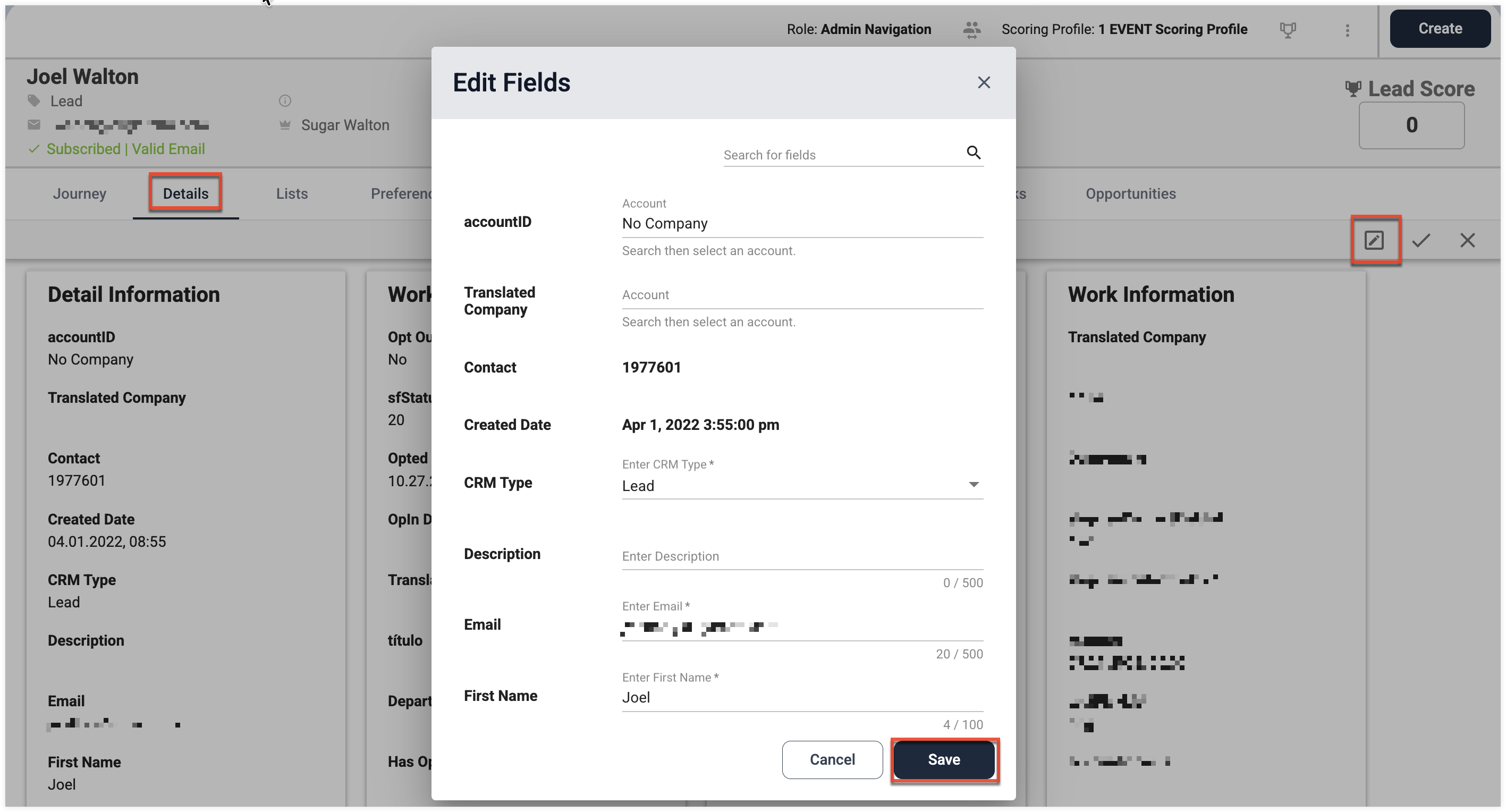Viewport: 1506px width, 812px height.
Task: Click the checkmark confirm icon
Action: click(x=1420, y=240)
